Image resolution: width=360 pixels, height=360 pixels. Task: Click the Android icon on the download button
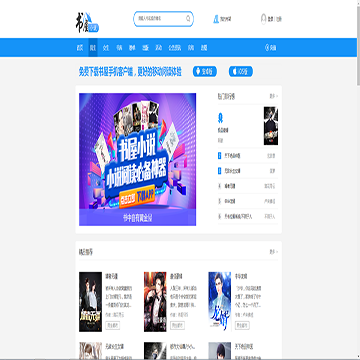pos(199,71)
